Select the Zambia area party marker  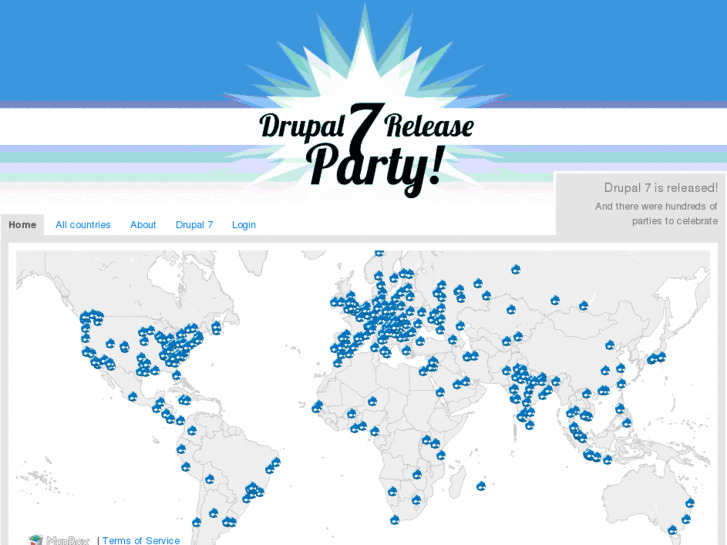417,474
